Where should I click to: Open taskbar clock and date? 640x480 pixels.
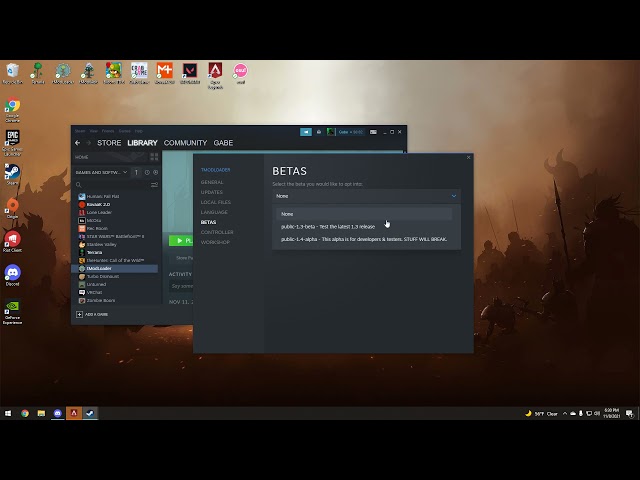coord(611,413)
